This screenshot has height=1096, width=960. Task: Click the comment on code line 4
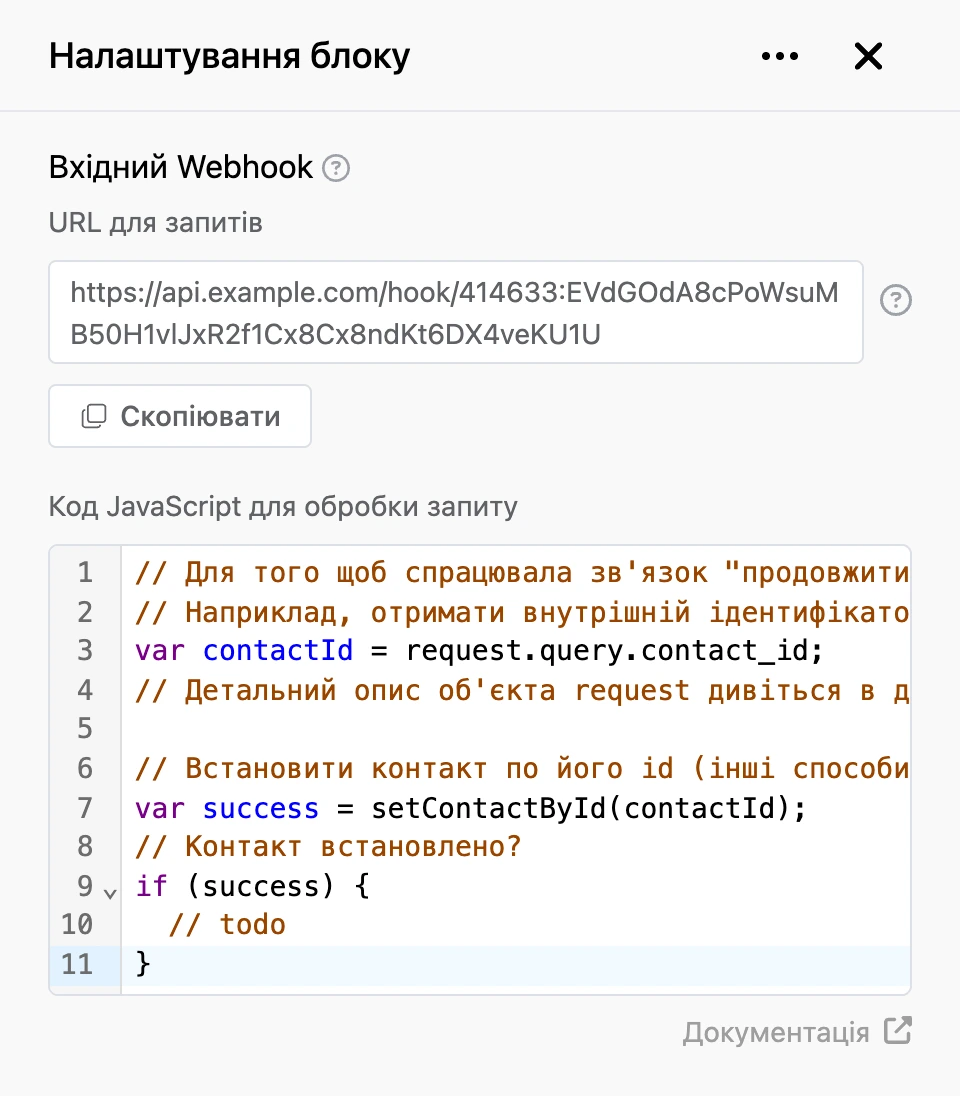(x=522, y=691)
